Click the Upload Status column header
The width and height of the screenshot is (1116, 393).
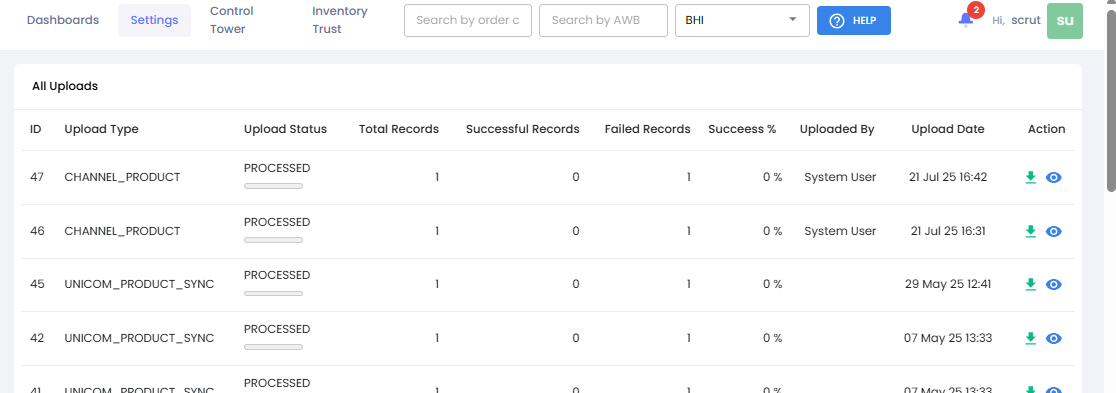[x=285, y=129]
